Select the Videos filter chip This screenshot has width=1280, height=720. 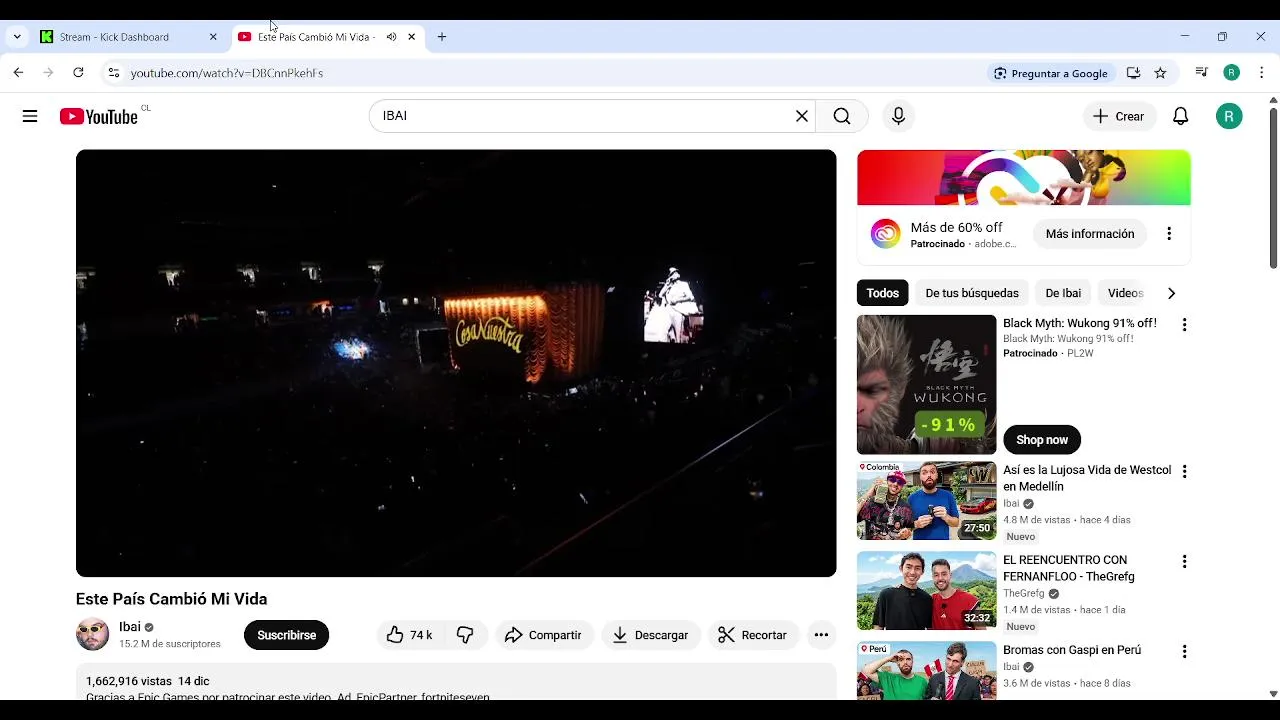(x=1126, y=293)
